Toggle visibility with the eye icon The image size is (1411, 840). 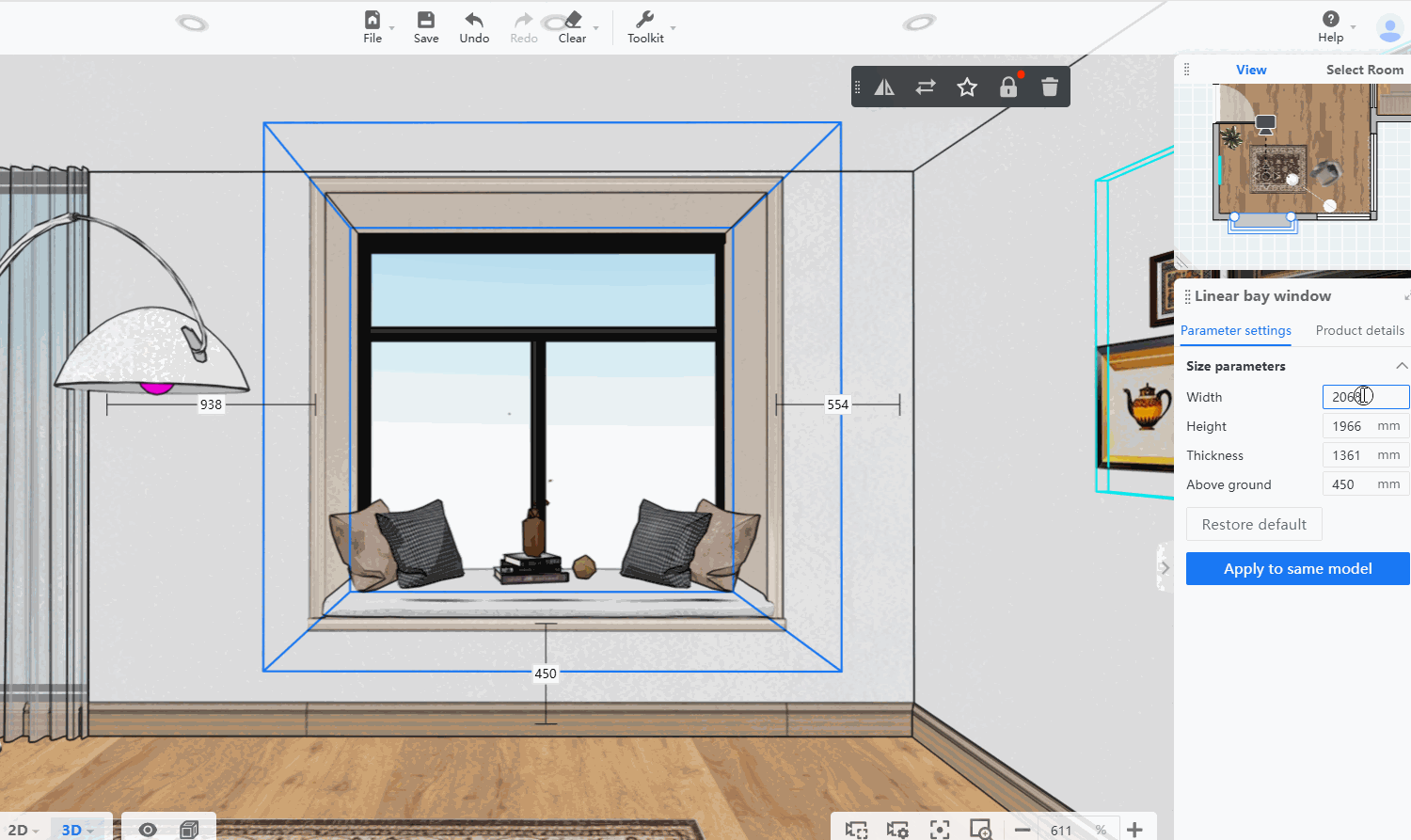[148, 830]
